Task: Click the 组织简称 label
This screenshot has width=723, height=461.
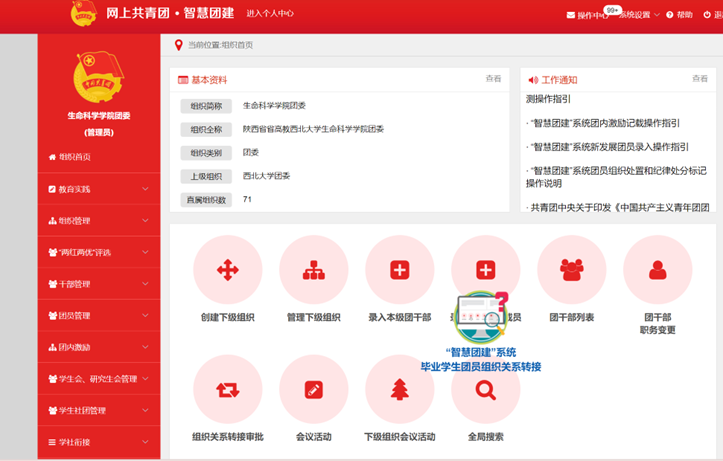Action: point(206,106)
